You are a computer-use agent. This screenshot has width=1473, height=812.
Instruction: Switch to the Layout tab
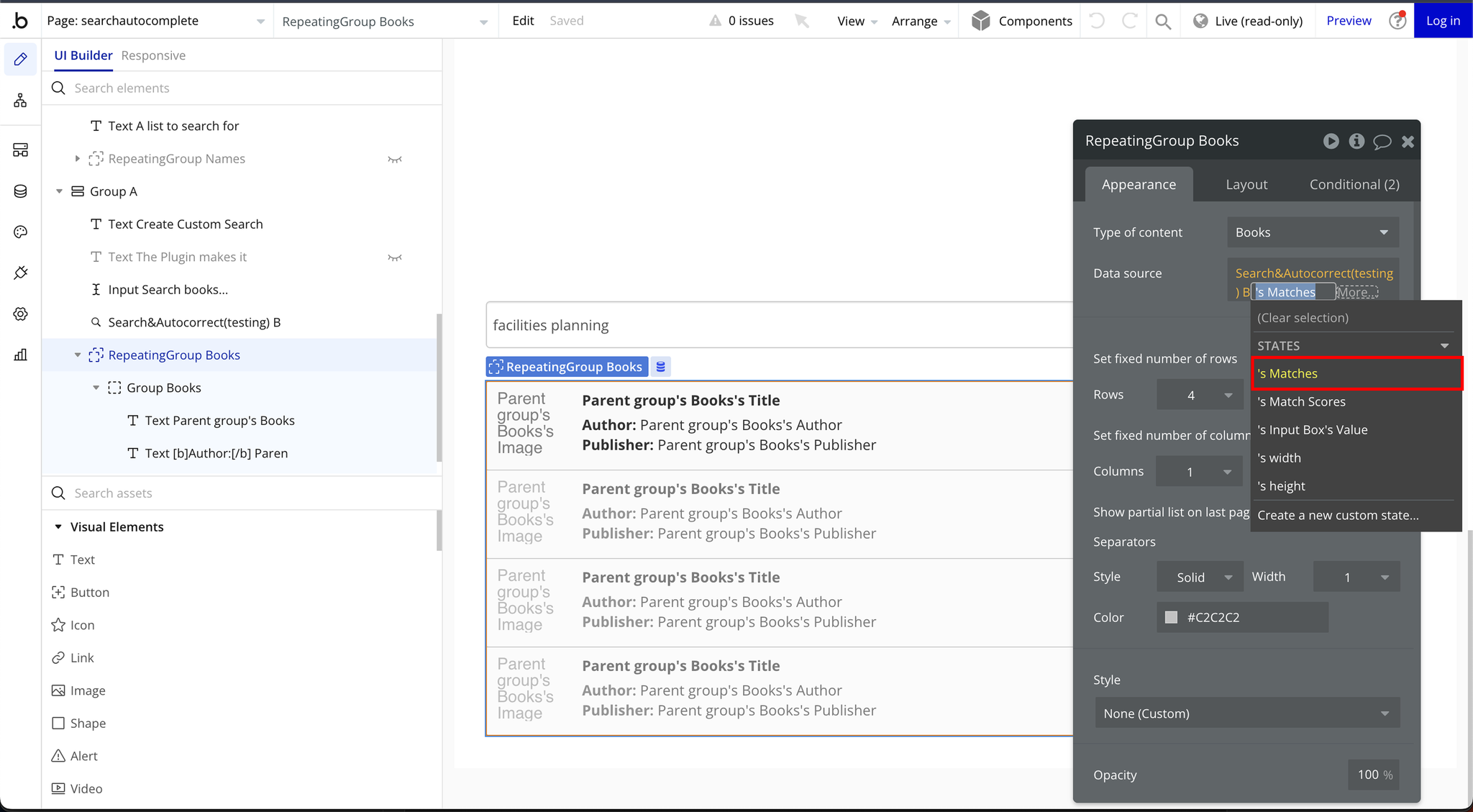coord(1246,184)
